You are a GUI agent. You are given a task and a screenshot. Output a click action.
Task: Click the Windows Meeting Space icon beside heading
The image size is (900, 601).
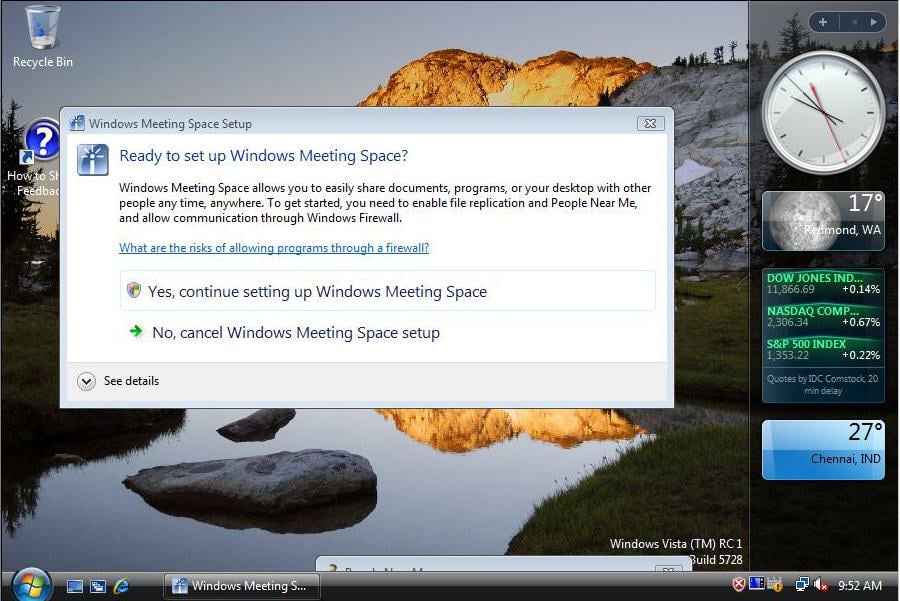tap(92, 159)
